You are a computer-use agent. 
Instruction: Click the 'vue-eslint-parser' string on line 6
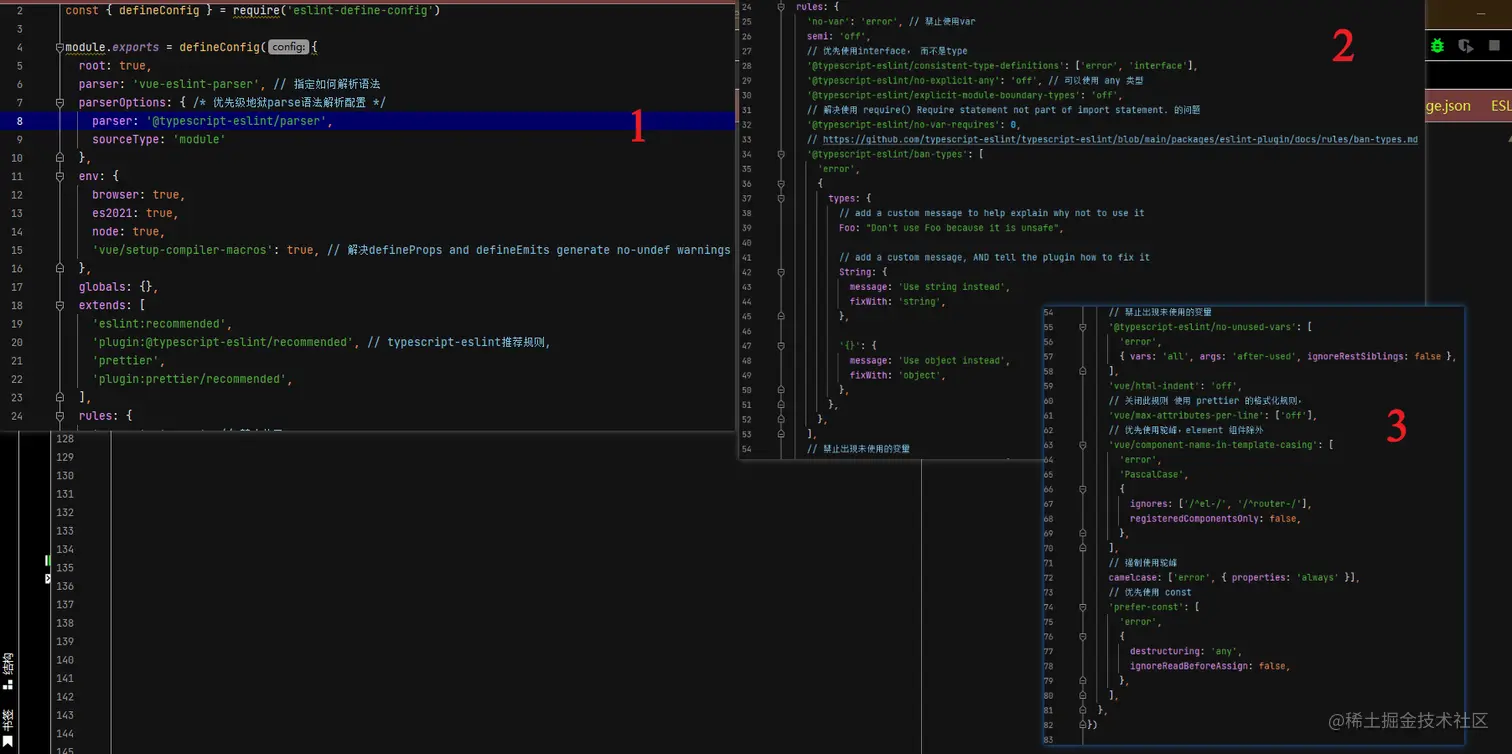tap(197, 84)
